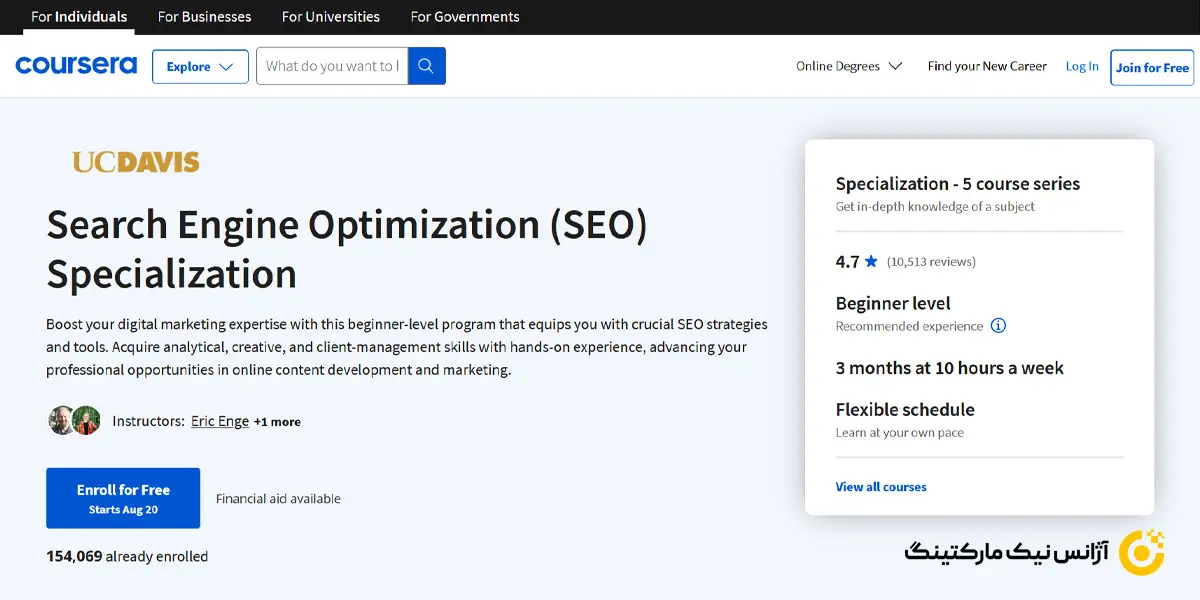Expand the Explore dropdown
The image size is (1200, 600).
coord(200,67)
